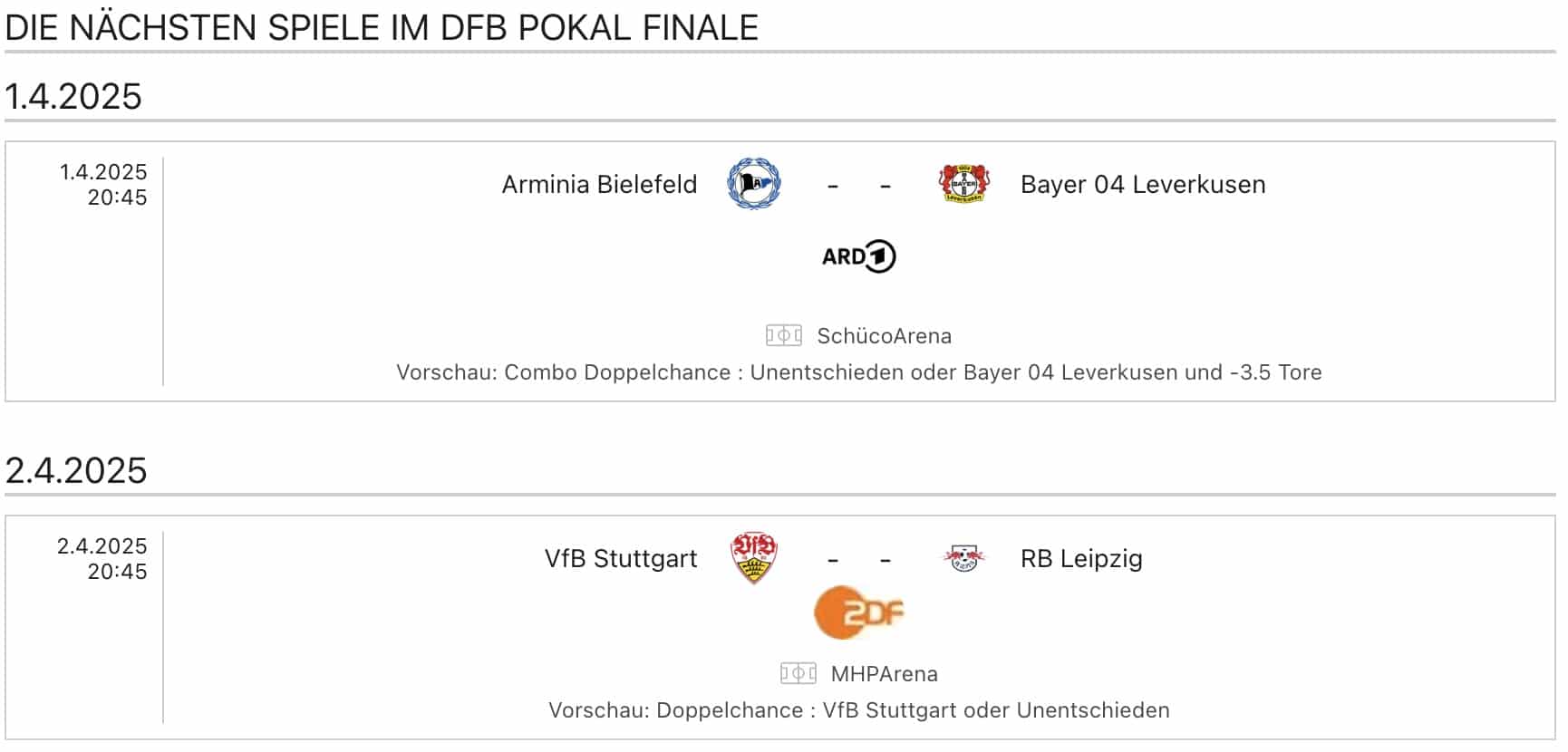Viewport: 1568px width, 752px height.
Task: Open the Combo Doppelchance Leverkusen preview
Action: tap(859, 372)
